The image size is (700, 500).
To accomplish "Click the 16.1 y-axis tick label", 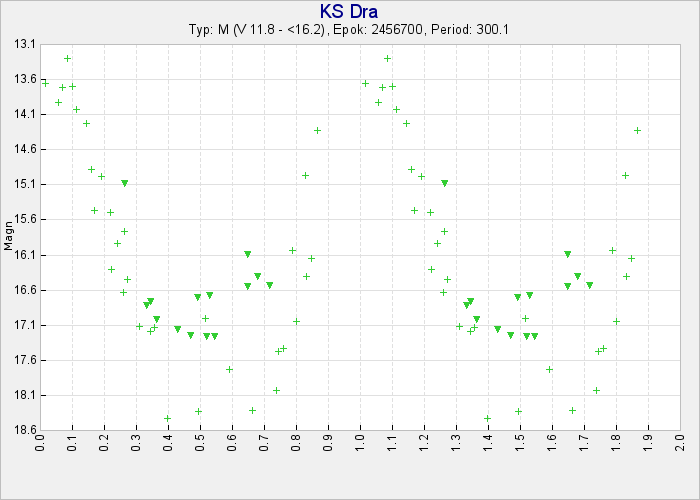I will pos(24,255).
